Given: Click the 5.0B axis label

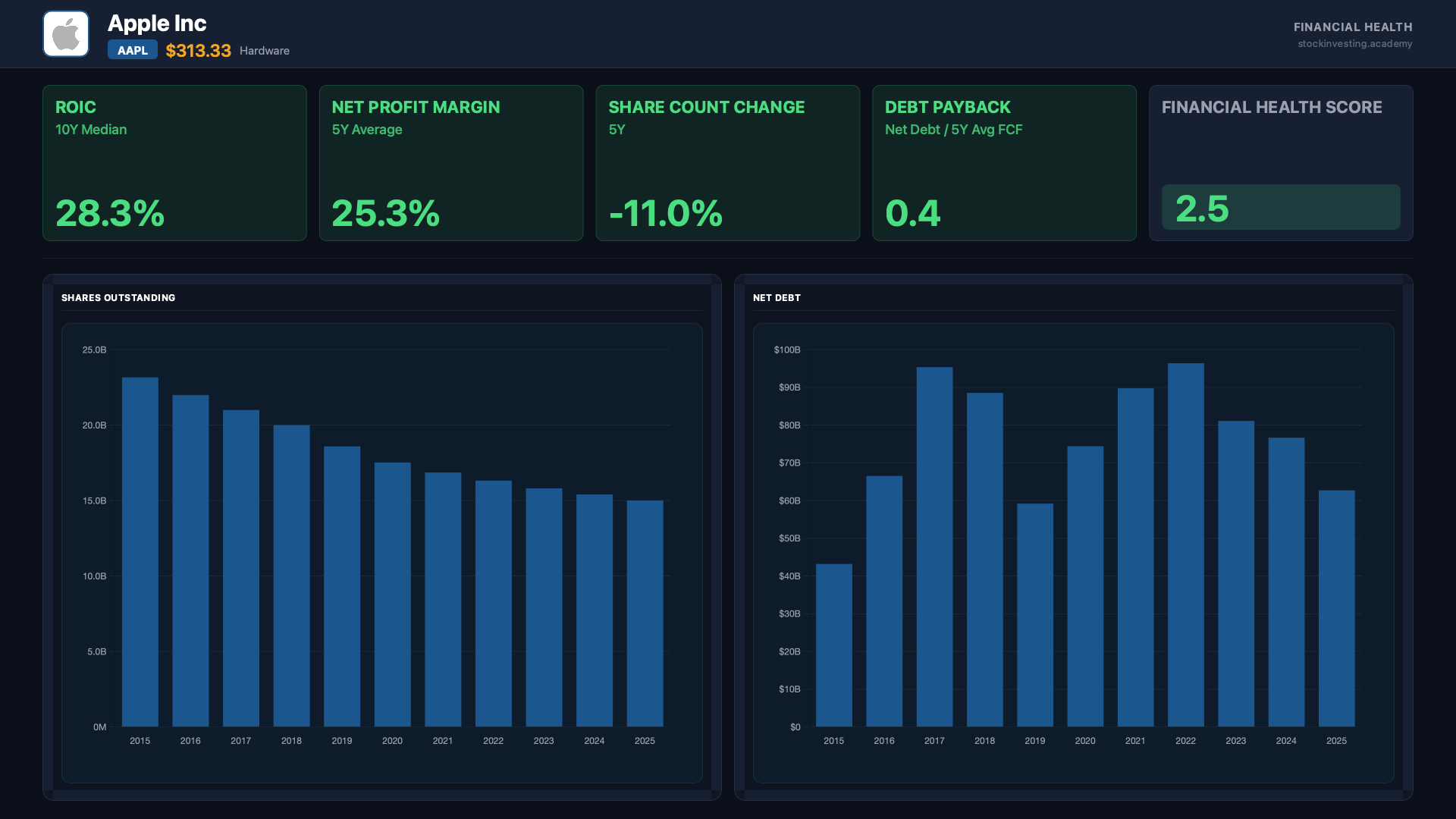Looking at the screenshot, I should point(97,652).
